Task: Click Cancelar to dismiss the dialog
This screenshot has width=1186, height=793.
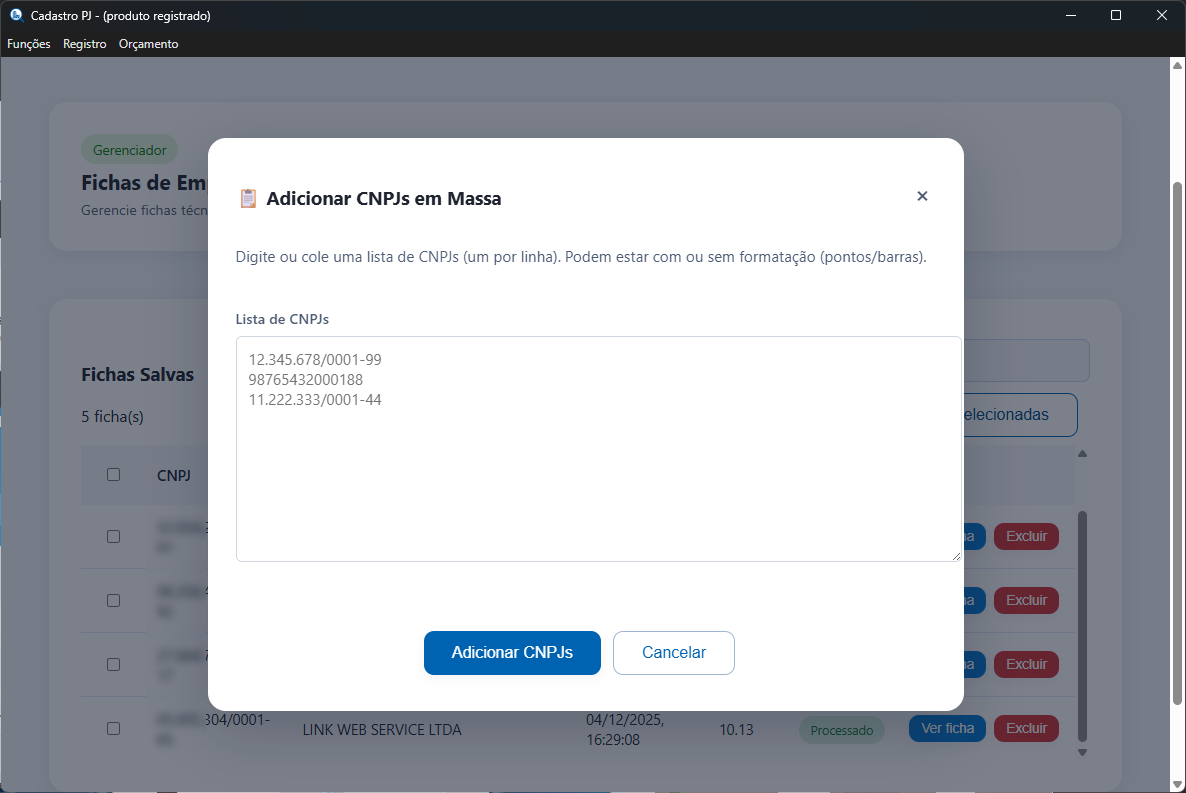Action: coord(673,653)
